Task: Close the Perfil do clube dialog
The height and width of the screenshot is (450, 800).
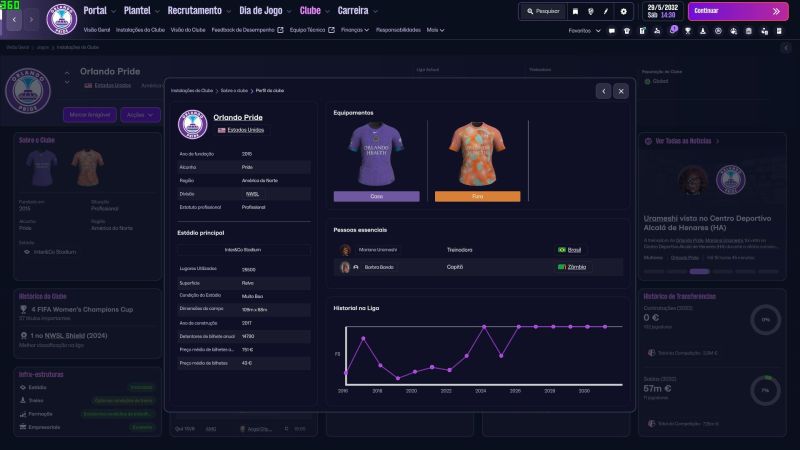Action: coord(621,91)
